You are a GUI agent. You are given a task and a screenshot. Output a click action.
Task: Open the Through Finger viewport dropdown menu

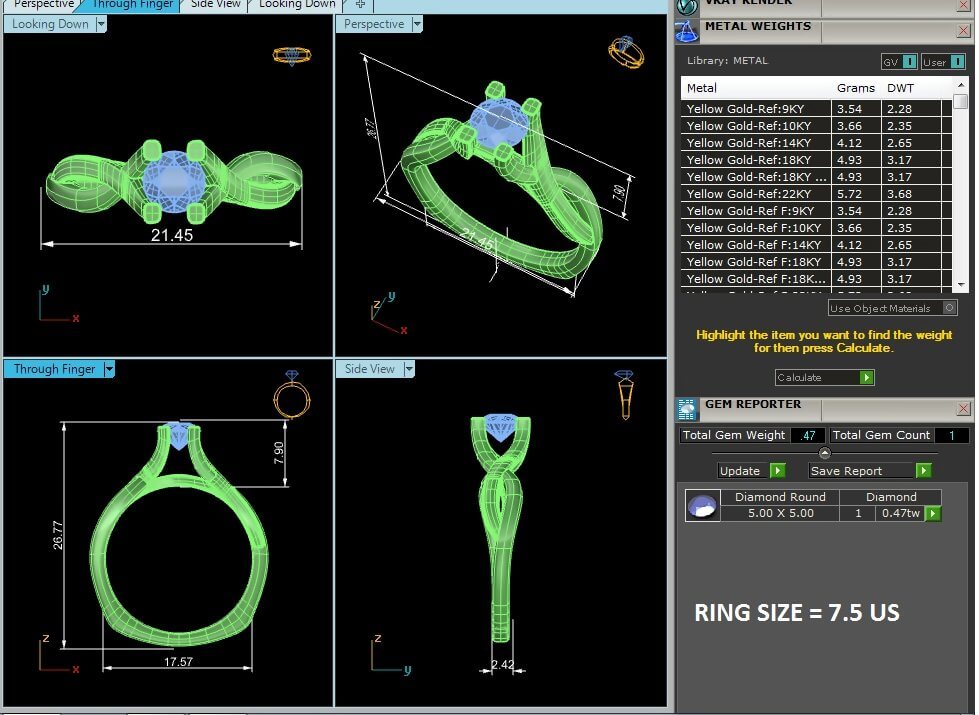click(x=109, y=369)
